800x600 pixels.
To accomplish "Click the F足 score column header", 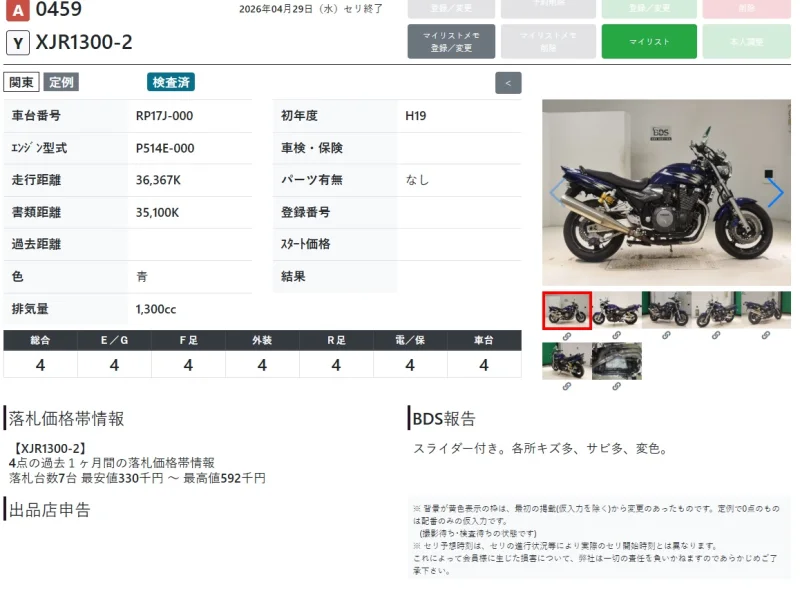I will tap(188, 340).
